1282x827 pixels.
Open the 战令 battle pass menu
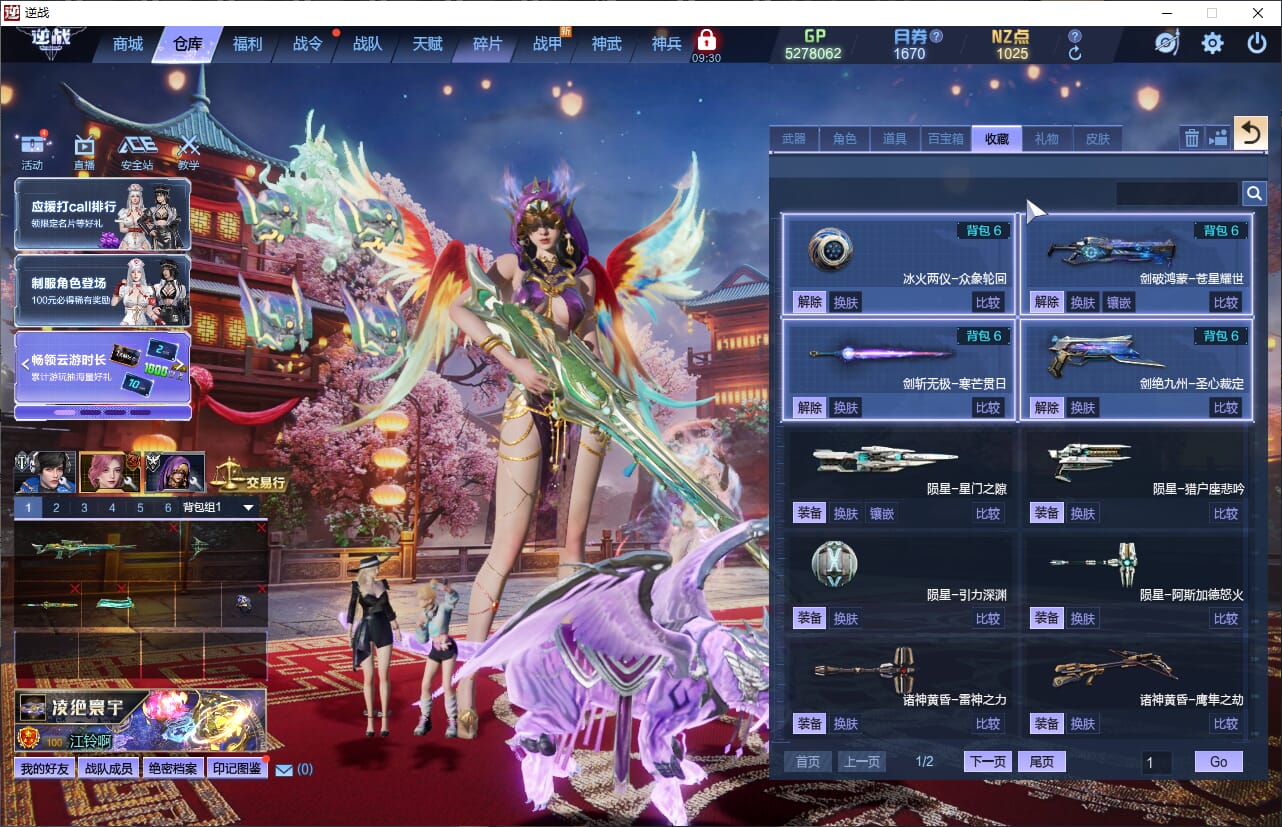[x=308, y=44]
